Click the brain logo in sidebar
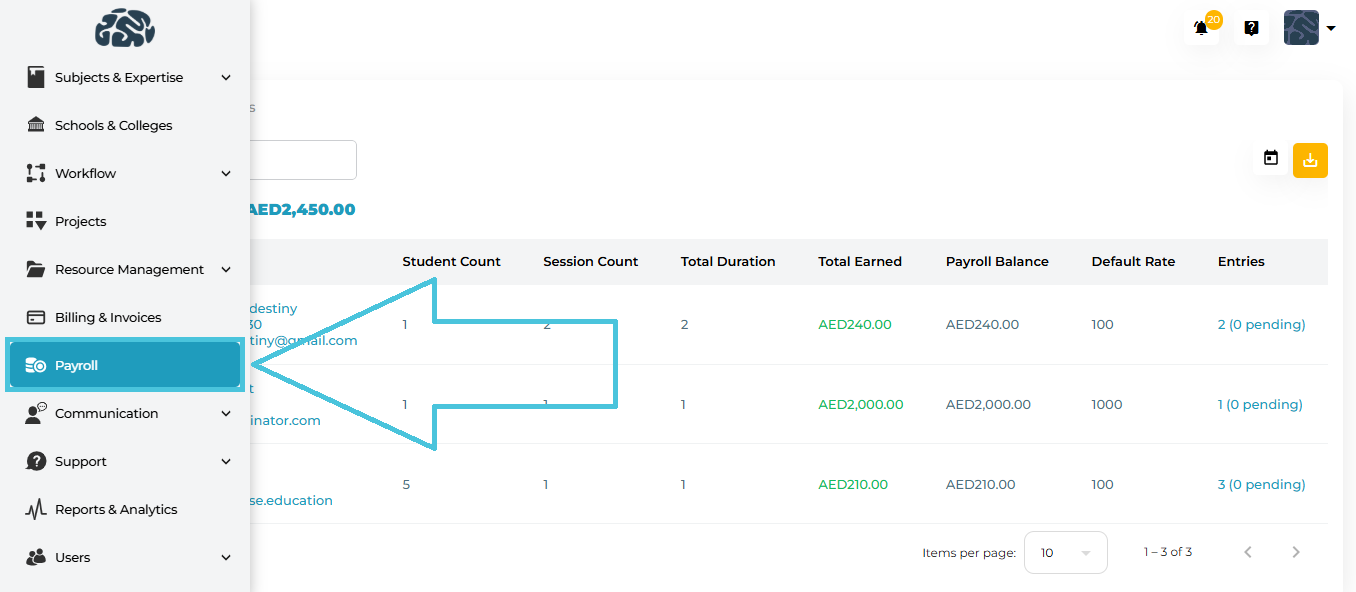 click(x=125, y=27)
